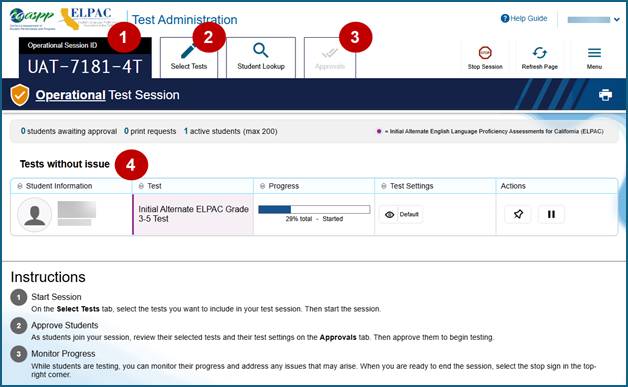Click 0 students awaiting approval

coord(68,131)
